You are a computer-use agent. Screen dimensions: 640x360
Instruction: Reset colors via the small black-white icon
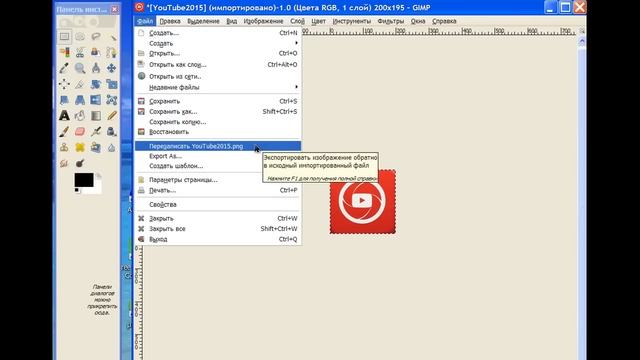(x=77, y=190)
